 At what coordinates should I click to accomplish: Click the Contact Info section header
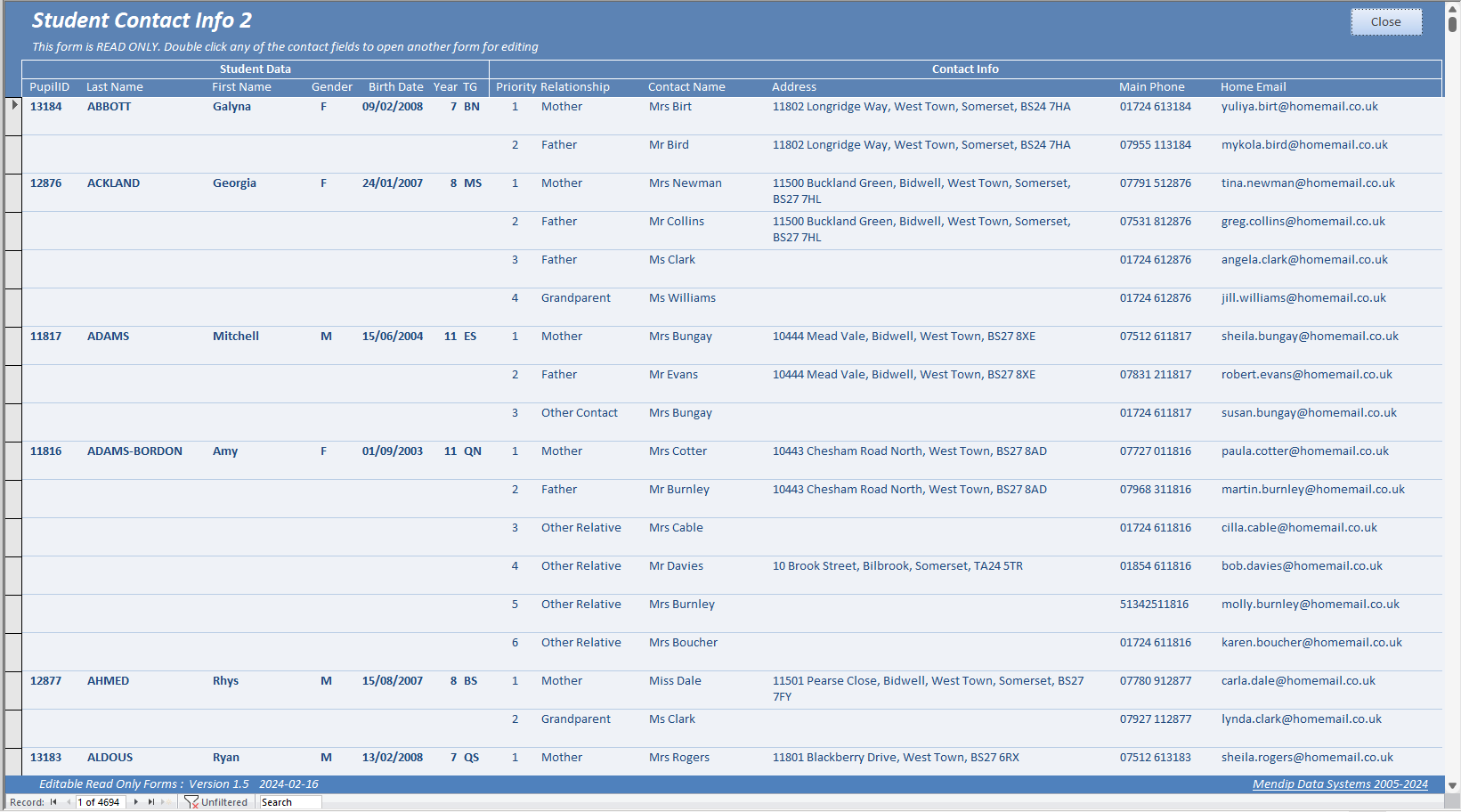tap(965, 69)
